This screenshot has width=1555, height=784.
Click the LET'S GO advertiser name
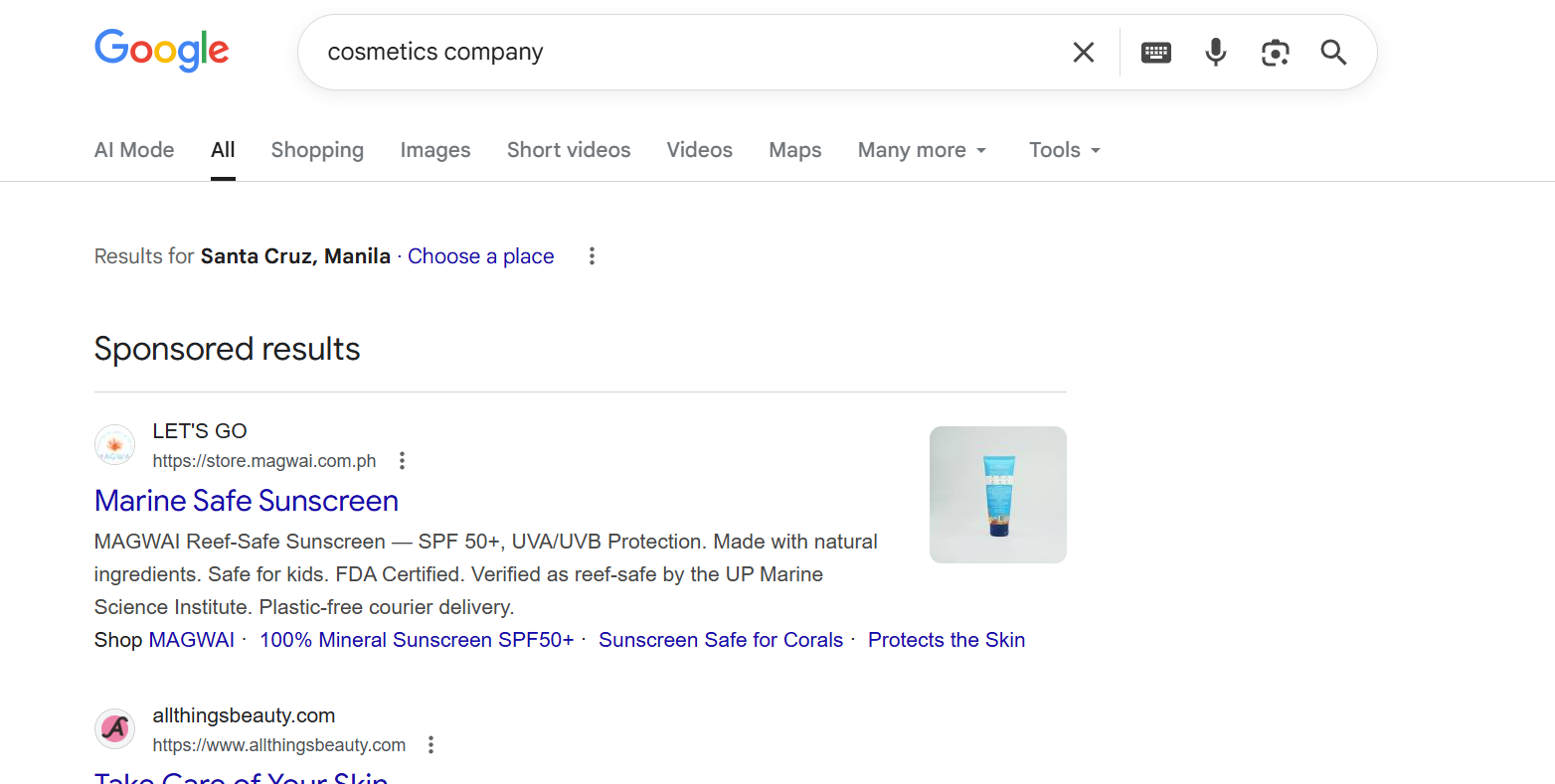[x=200, y=431]
